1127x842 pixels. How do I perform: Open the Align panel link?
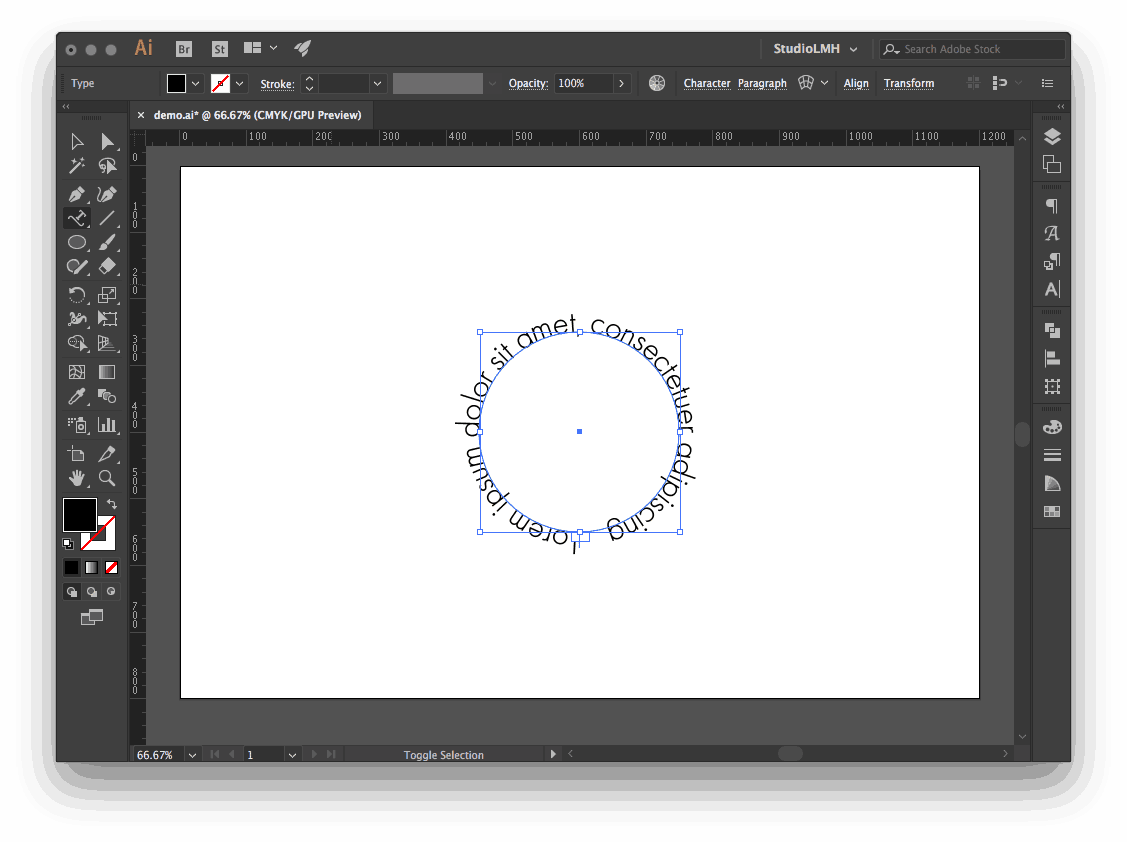coord(855,83)
